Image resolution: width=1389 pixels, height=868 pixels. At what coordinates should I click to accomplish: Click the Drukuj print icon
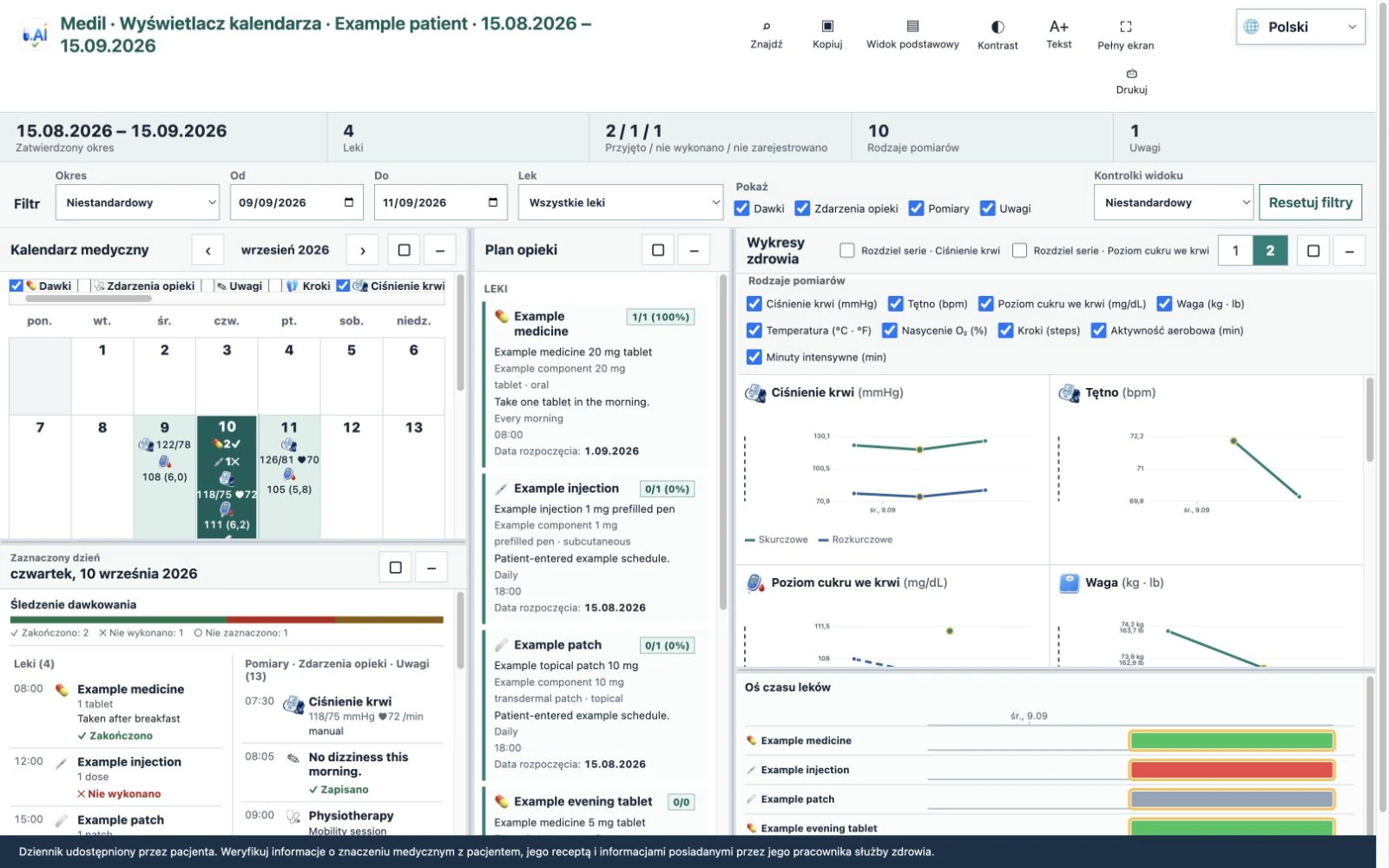coord(1131,81)
